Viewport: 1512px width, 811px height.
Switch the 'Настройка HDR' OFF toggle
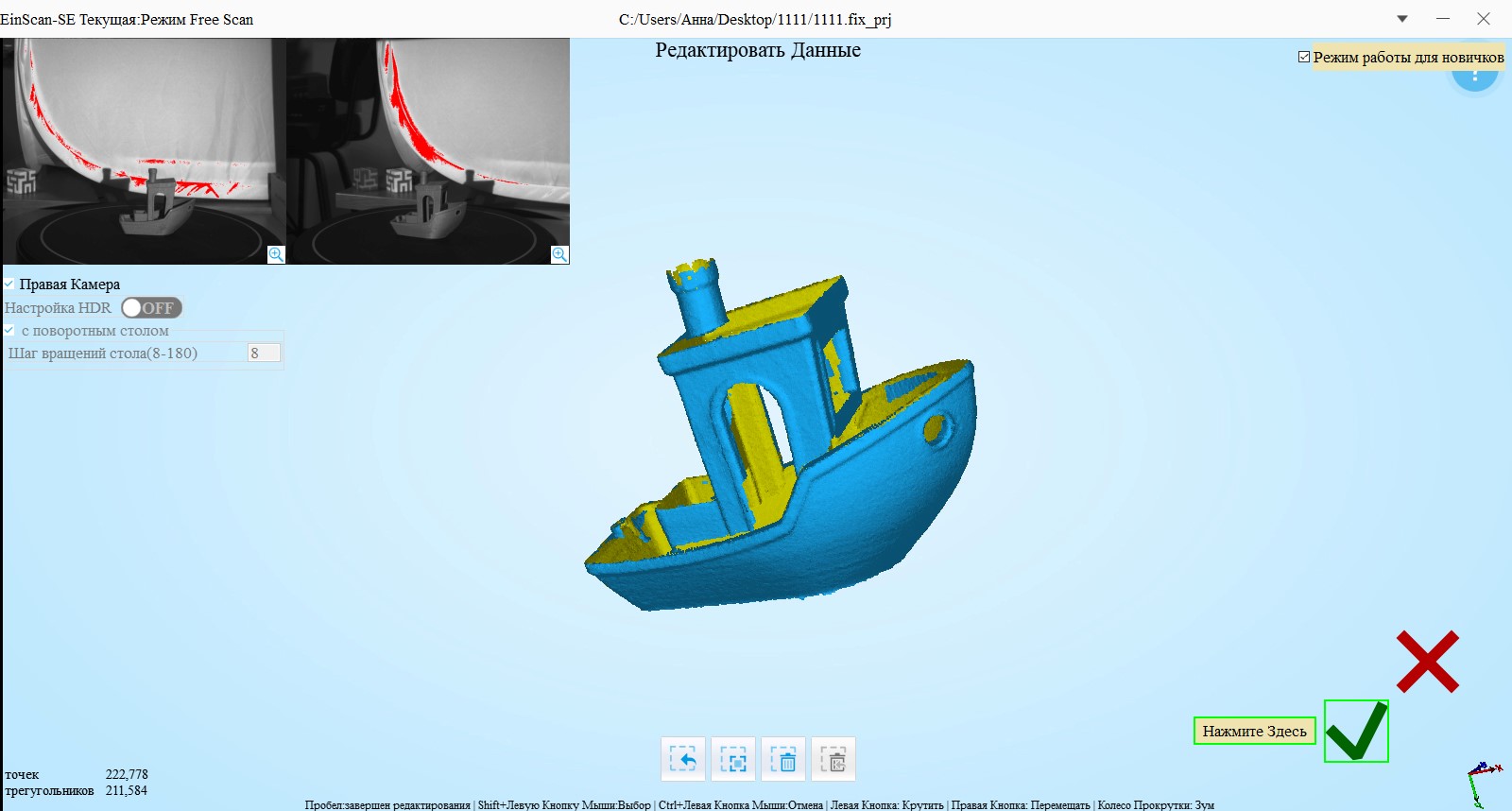click(x=151, y=307)
